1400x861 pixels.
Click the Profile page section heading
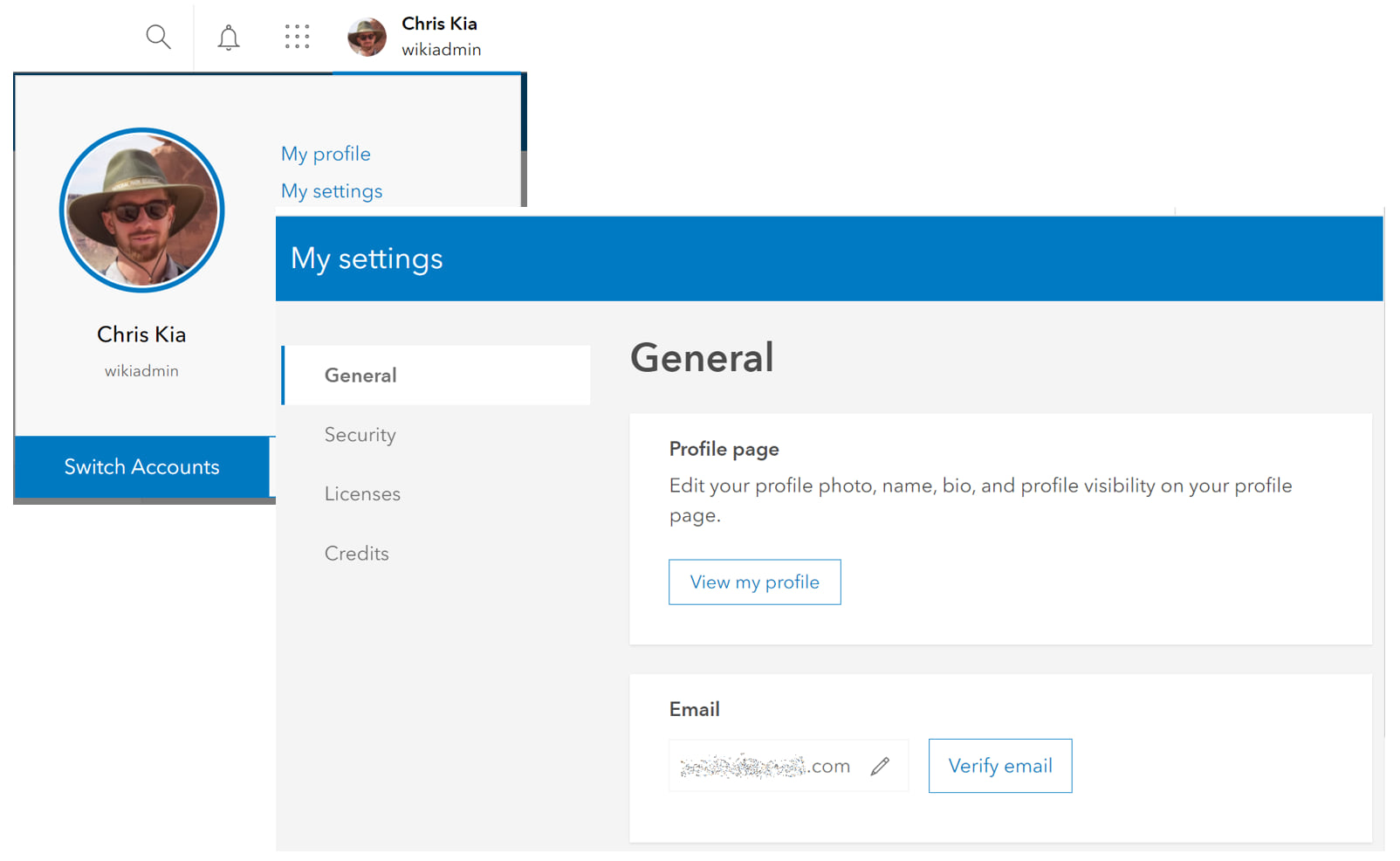pos(724,448)
